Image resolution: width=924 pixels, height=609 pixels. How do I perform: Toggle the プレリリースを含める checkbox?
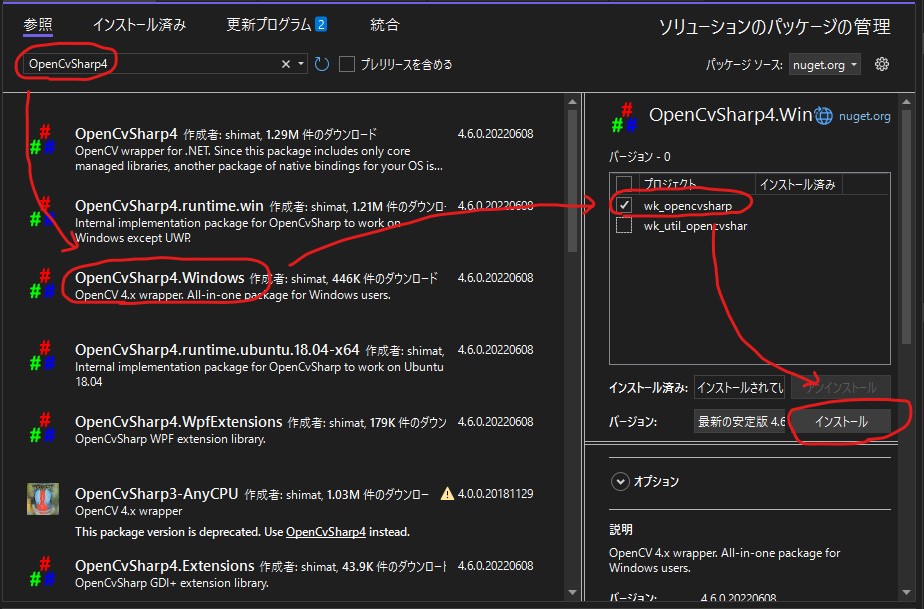tap(347, 64)
